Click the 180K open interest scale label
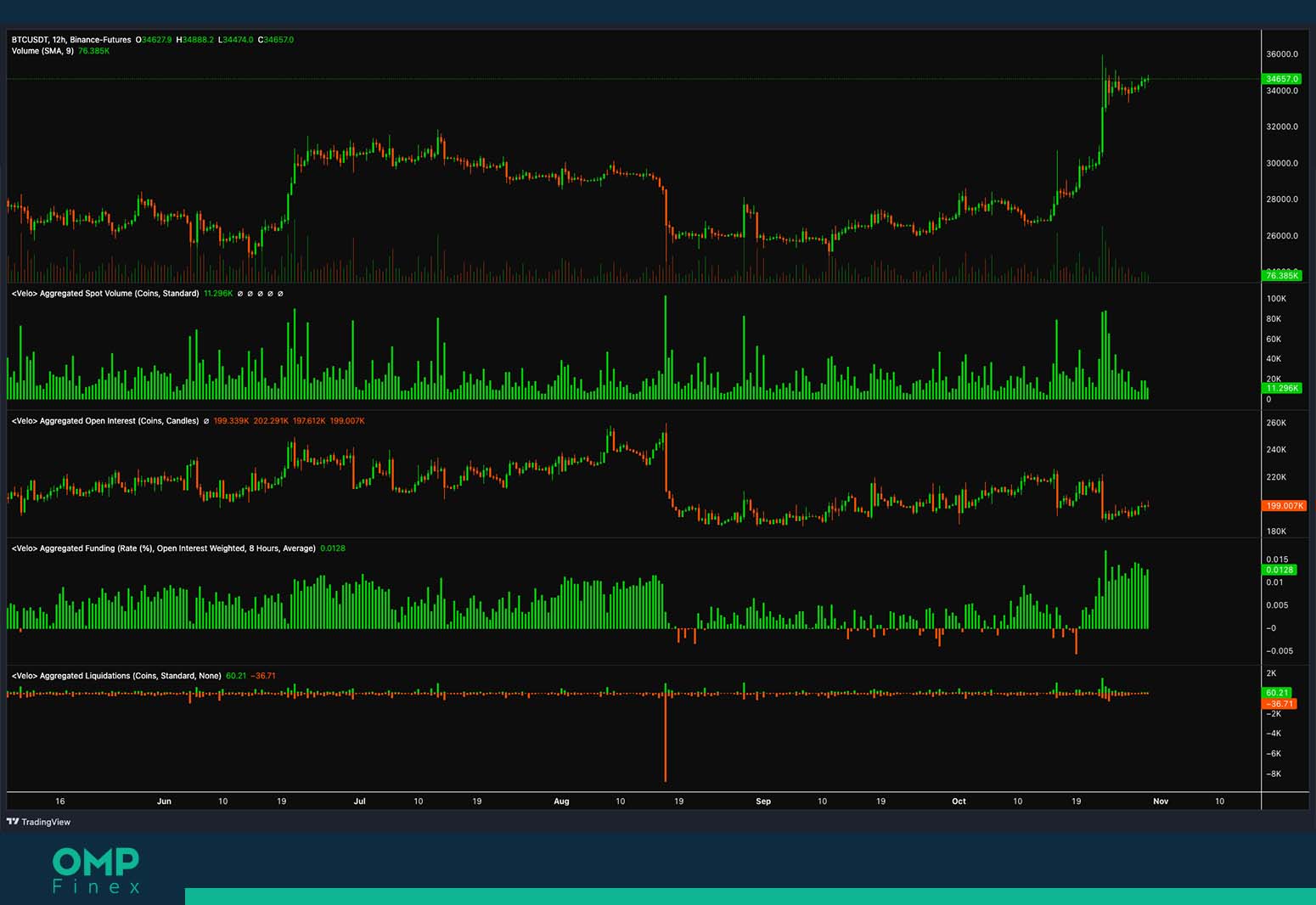 tap(1276, 531)
